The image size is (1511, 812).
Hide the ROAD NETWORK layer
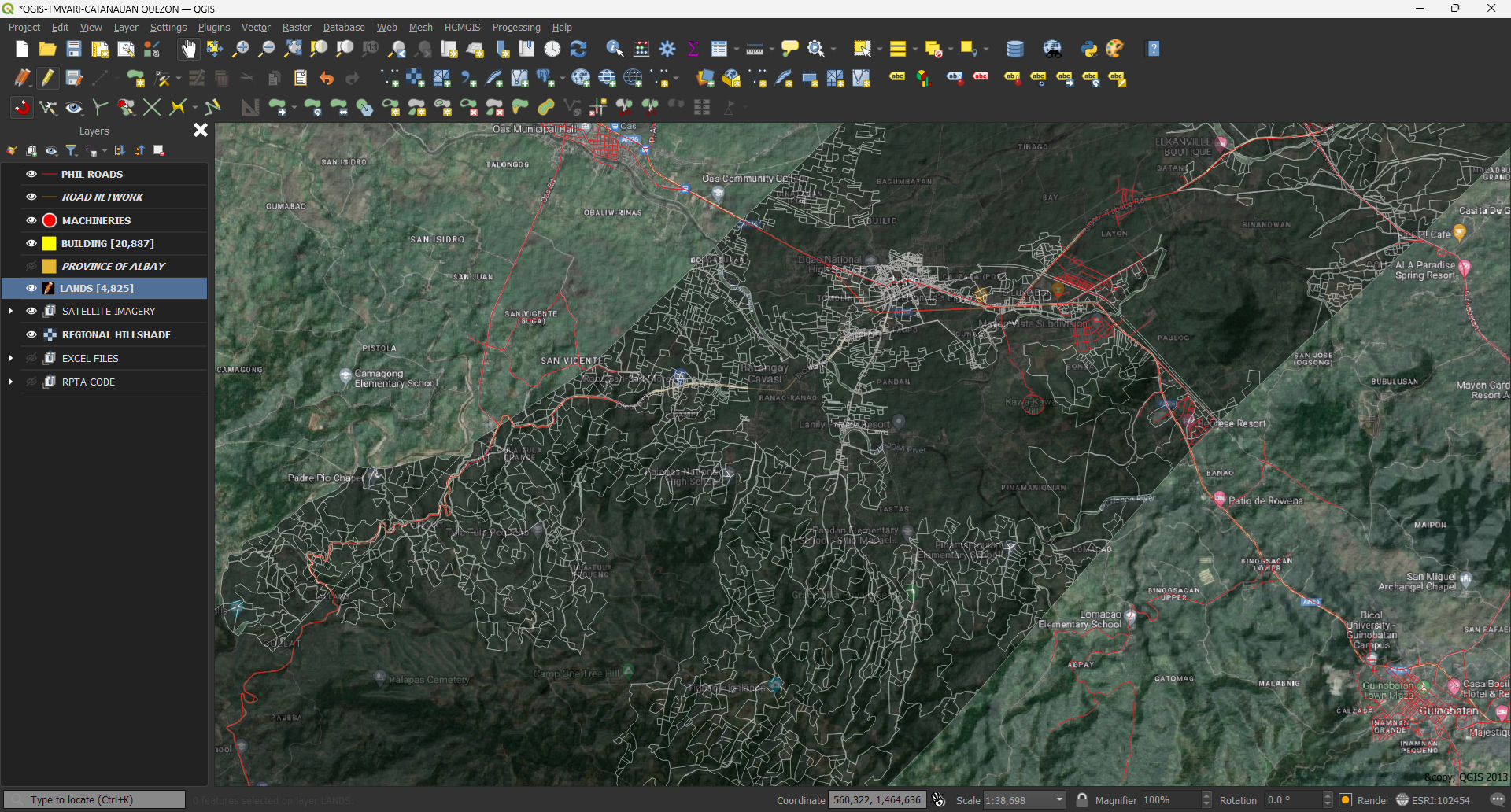tap(31, 197)
